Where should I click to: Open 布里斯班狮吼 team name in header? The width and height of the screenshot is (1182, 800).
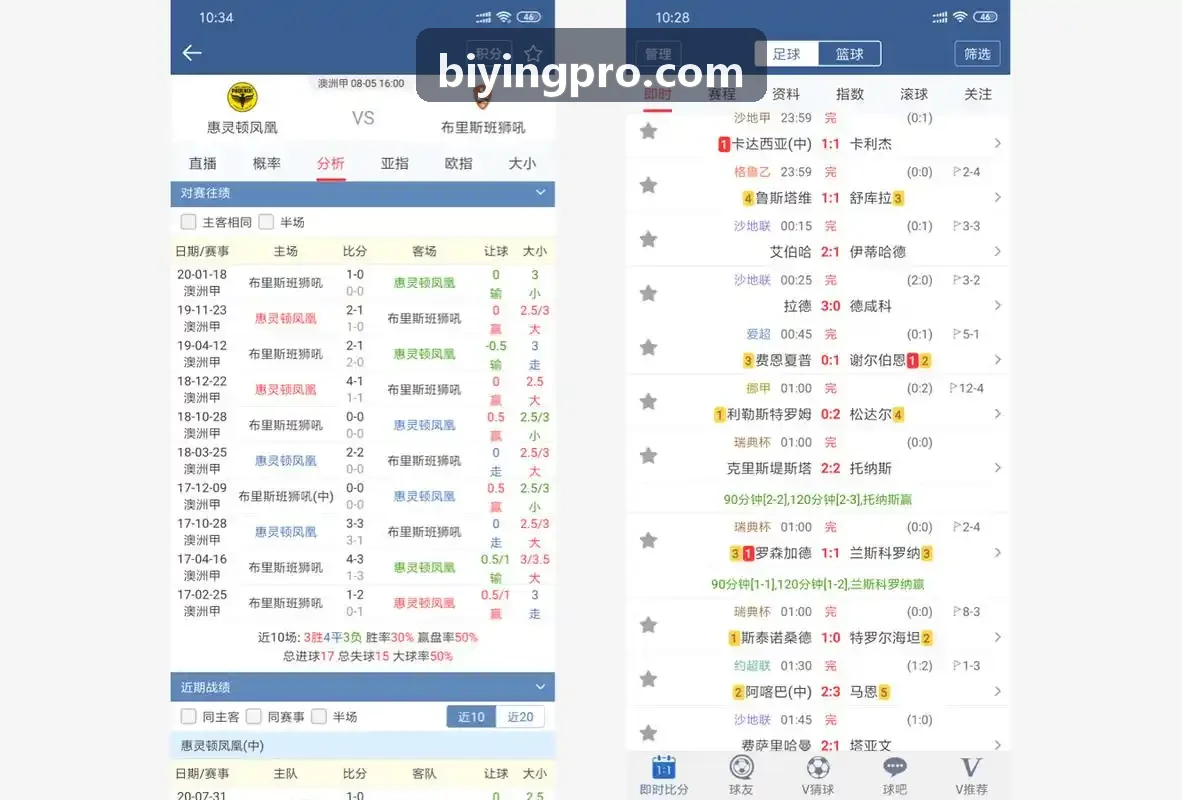482,127
